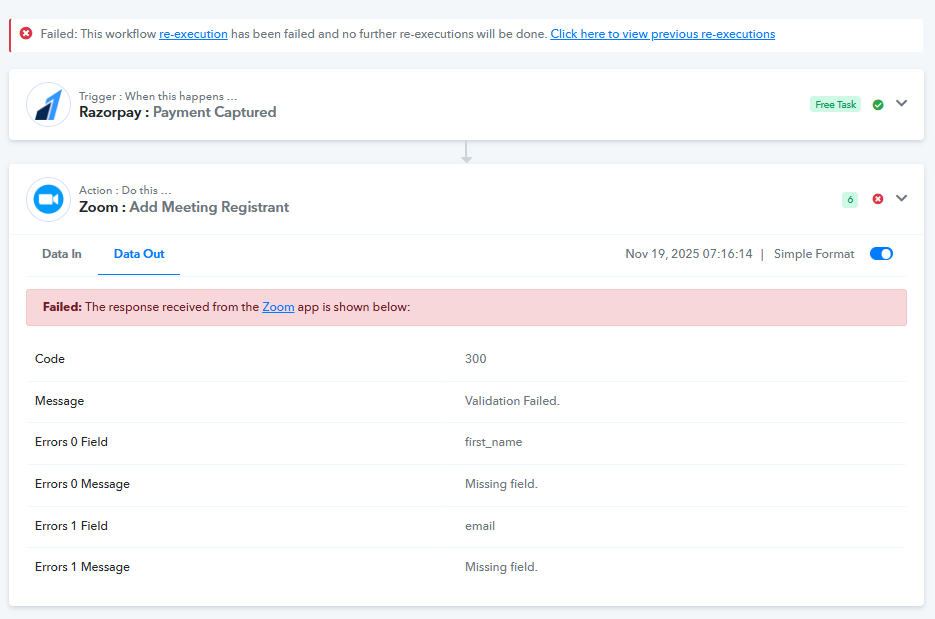
Task: Click the green '6' task count badge
Action: coord(850,199)
